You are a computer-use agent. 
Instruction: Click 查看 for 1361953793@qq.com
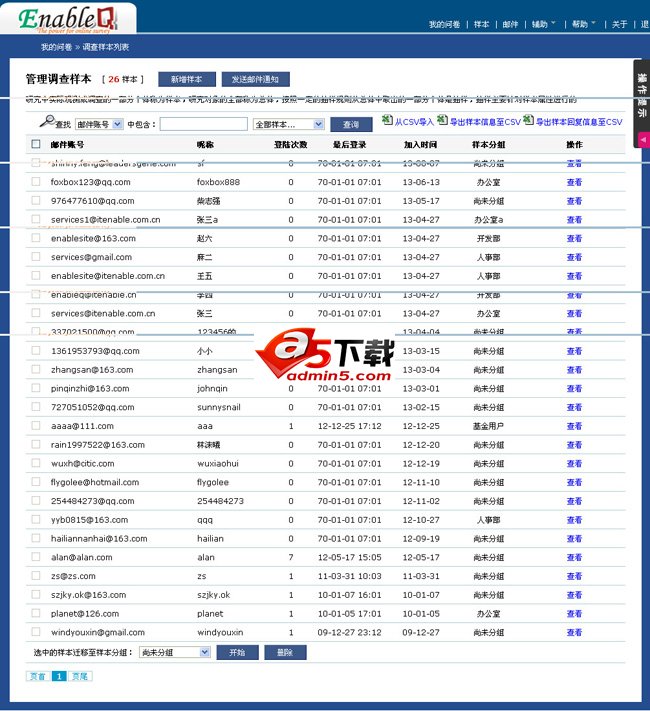(574, 351)
